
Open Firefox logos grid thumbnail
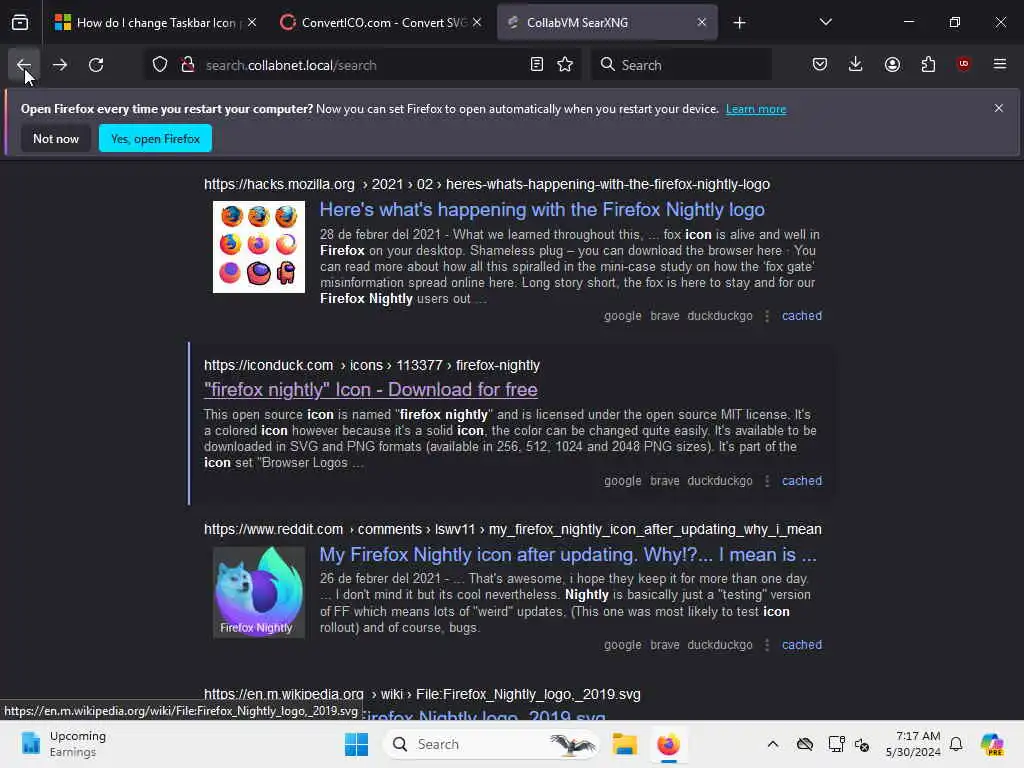coord(259,247)
